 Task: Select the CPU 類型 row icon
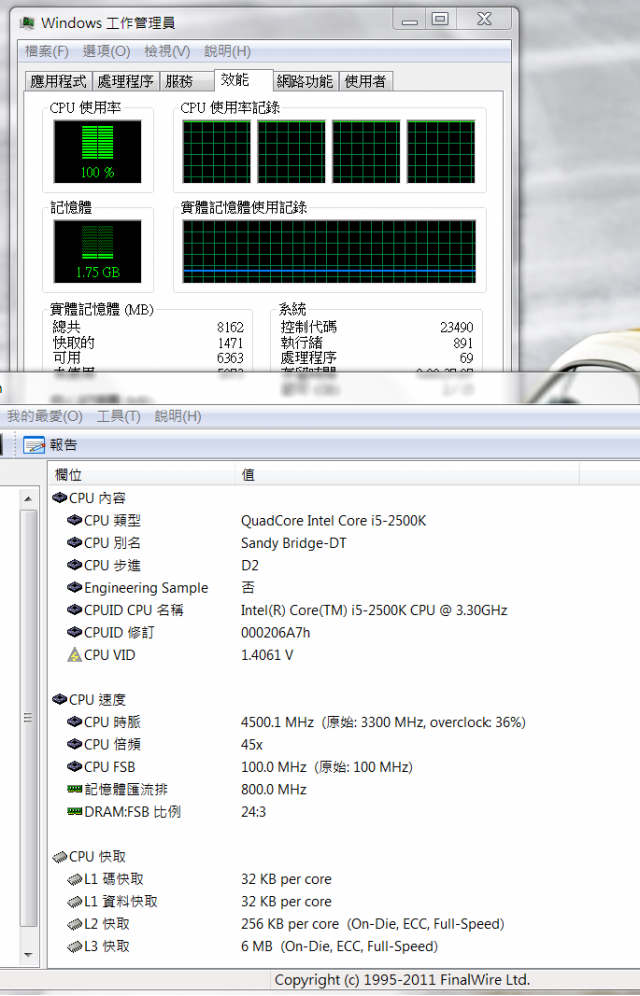[74, 520]
